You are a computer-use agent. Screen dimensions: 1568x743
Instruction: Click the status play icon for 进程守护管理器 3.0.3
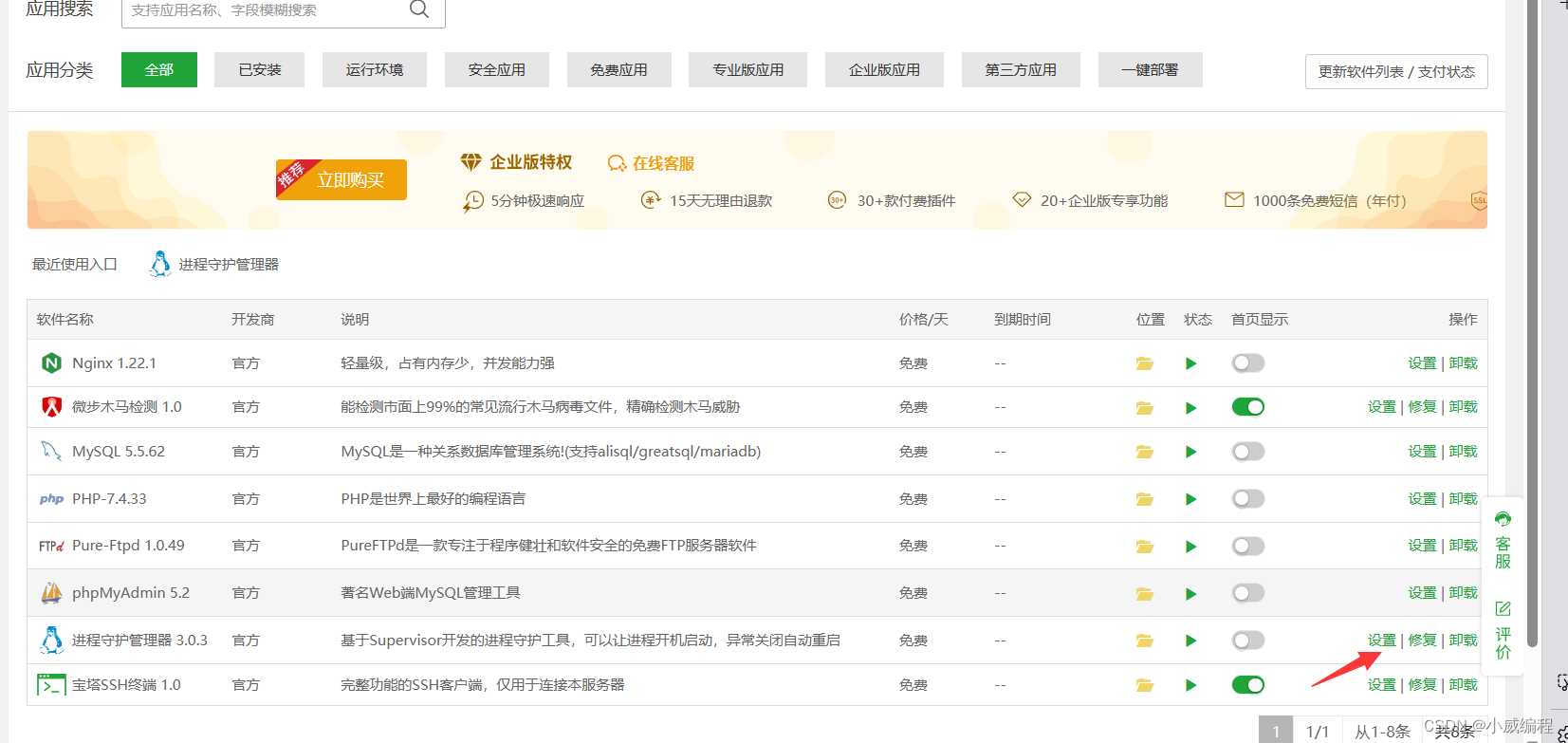tap(1191, 641)
